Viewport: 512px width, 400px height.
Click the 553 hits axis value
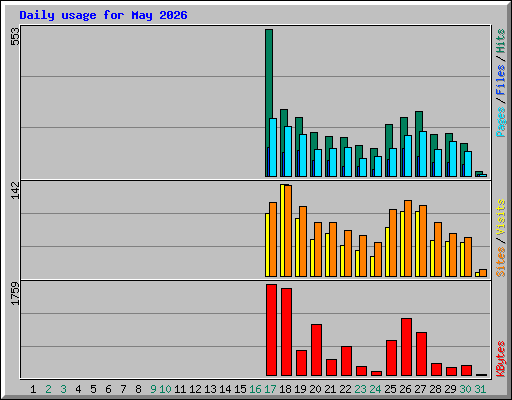tap(15, 37)
